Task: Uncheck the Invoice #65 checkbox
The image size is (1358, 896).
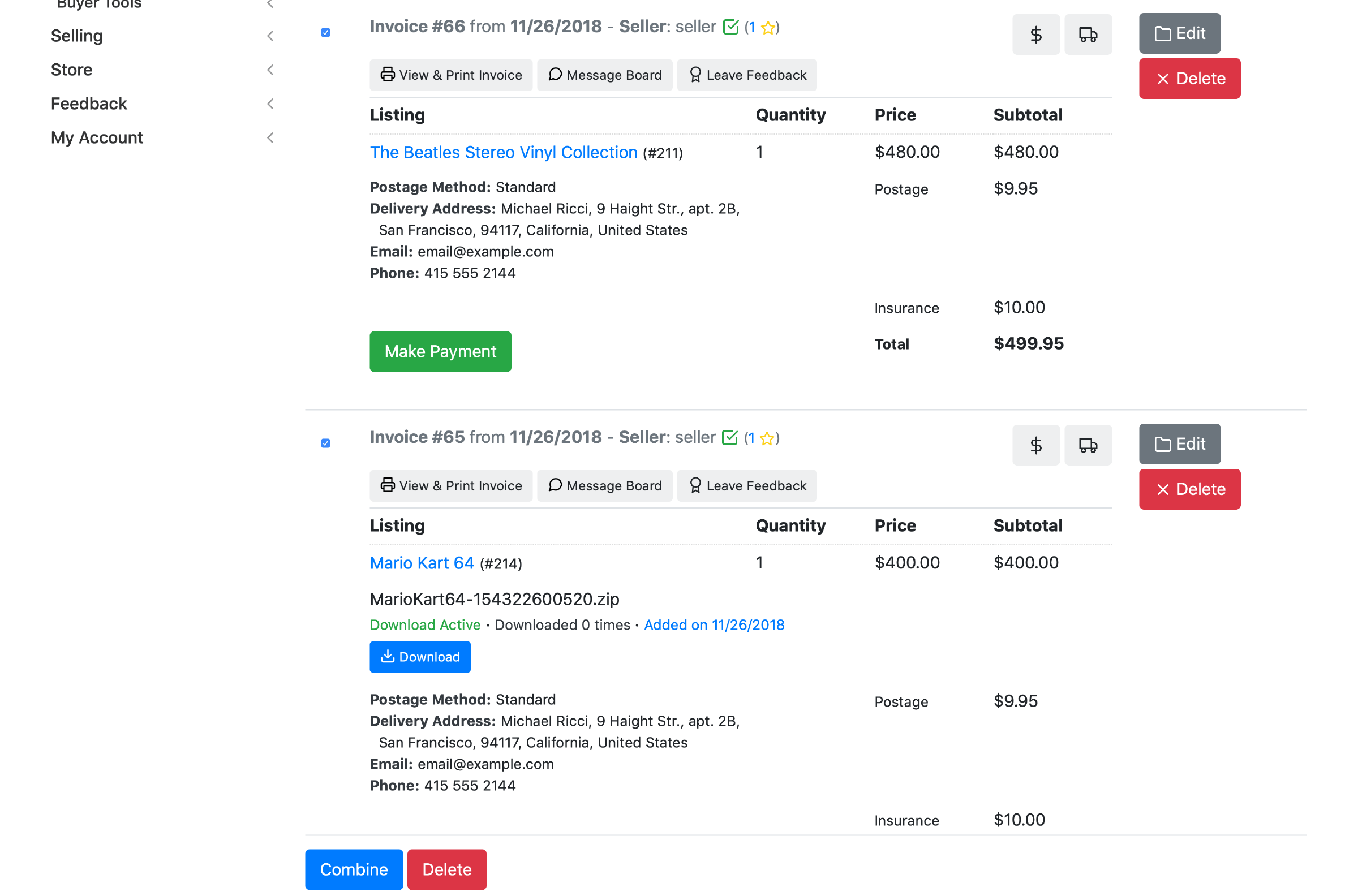Action: pyautogui.click(x=325, y=443)
